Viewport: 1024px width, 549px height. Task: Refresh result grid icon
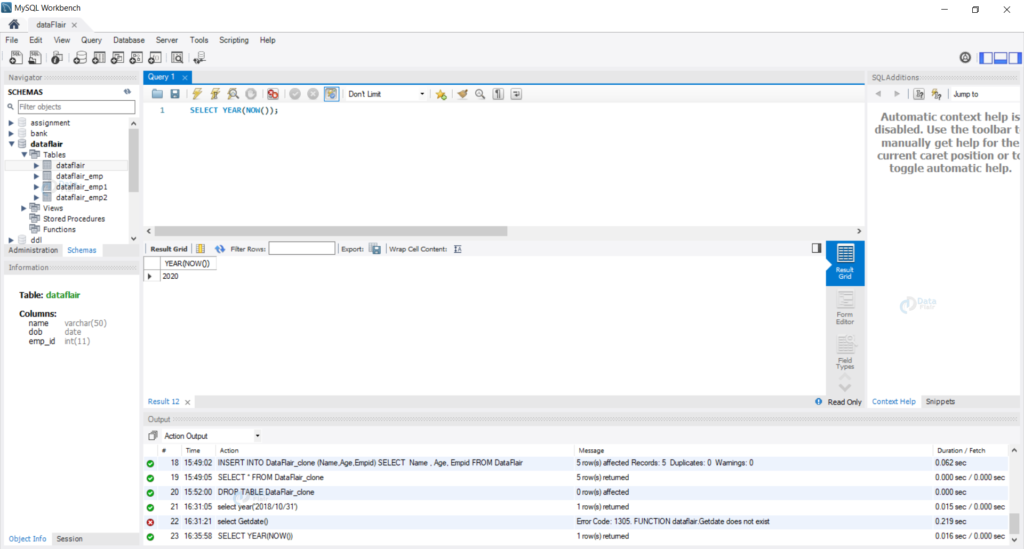pyautogui.click(x=220, y=249)
